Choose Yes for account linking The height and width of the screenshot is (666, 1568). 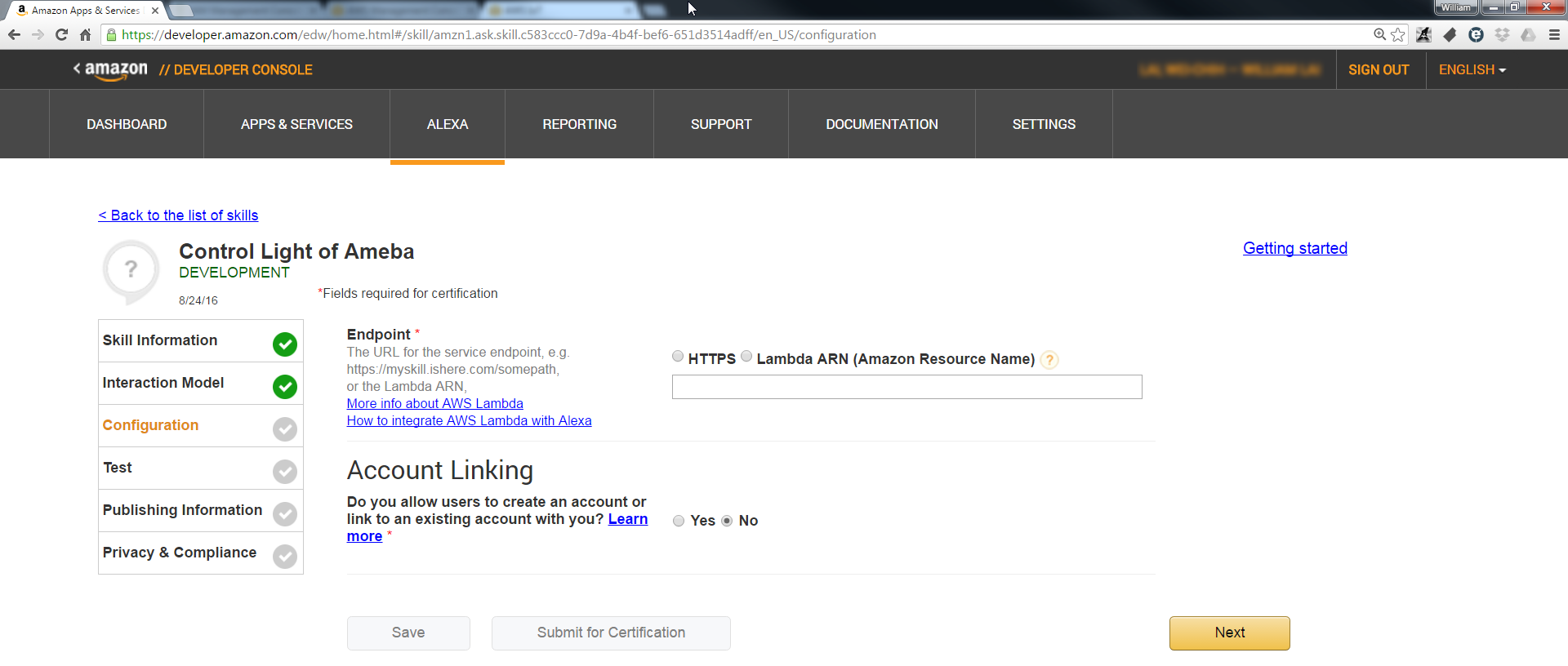[679, 521]
